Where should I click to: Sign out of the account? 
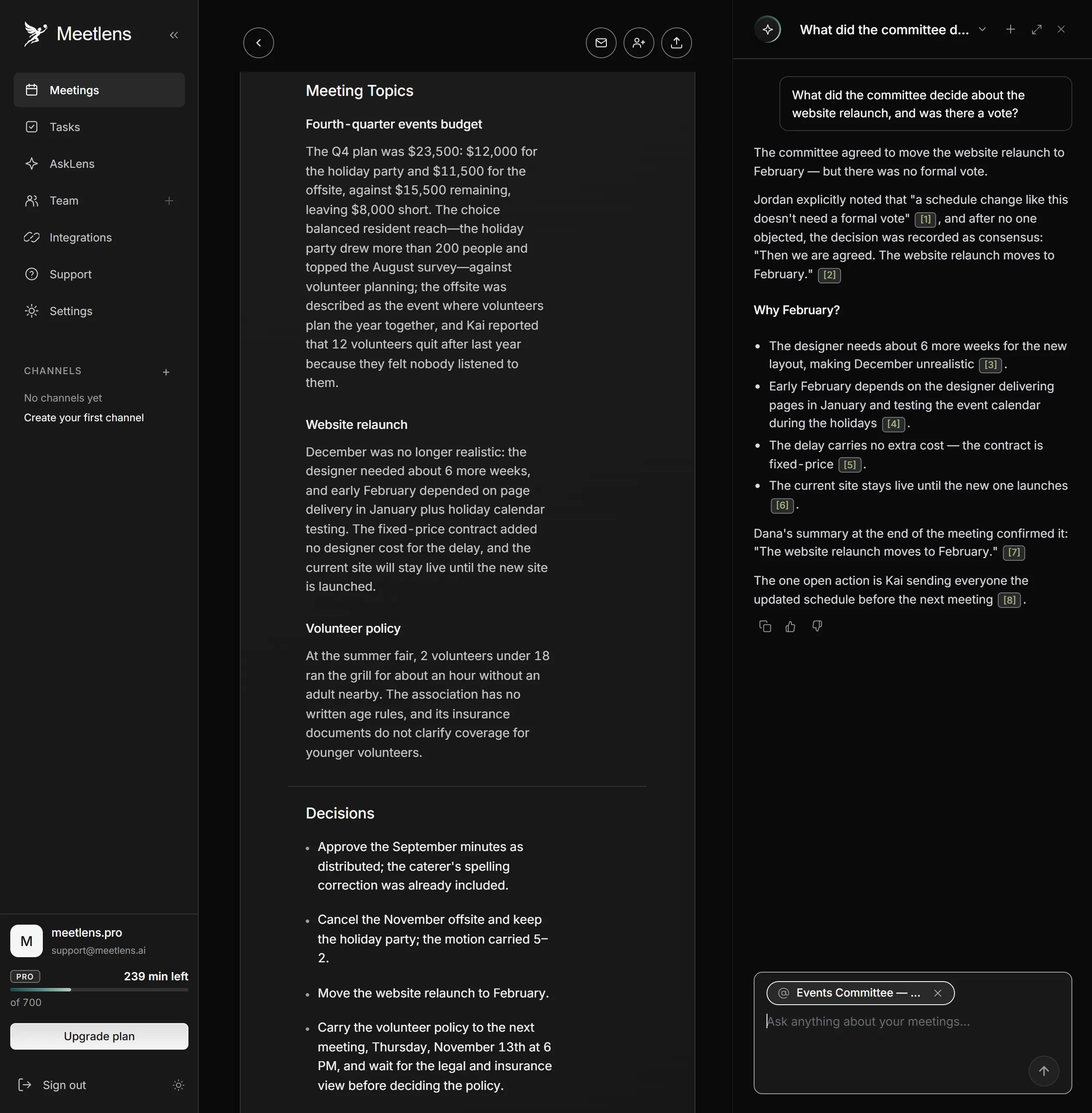53,1085
